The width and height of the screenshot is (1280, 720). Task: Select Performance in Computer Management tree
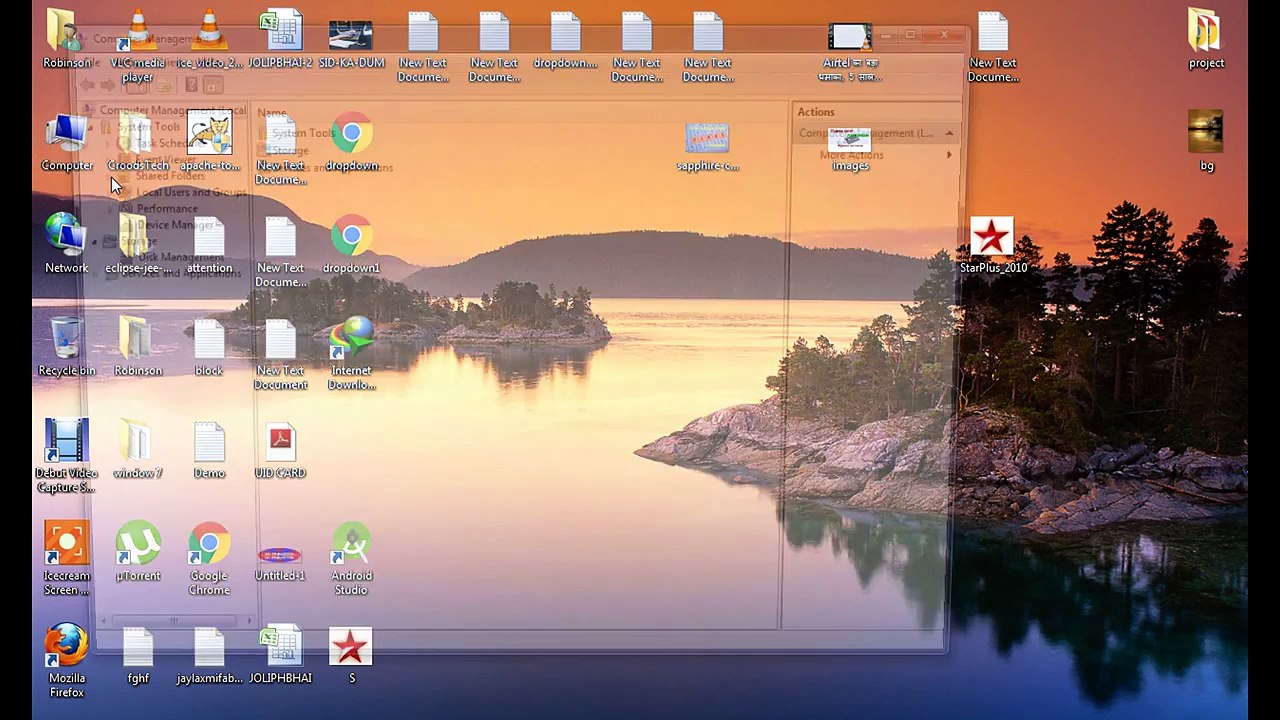pos(167,208)
